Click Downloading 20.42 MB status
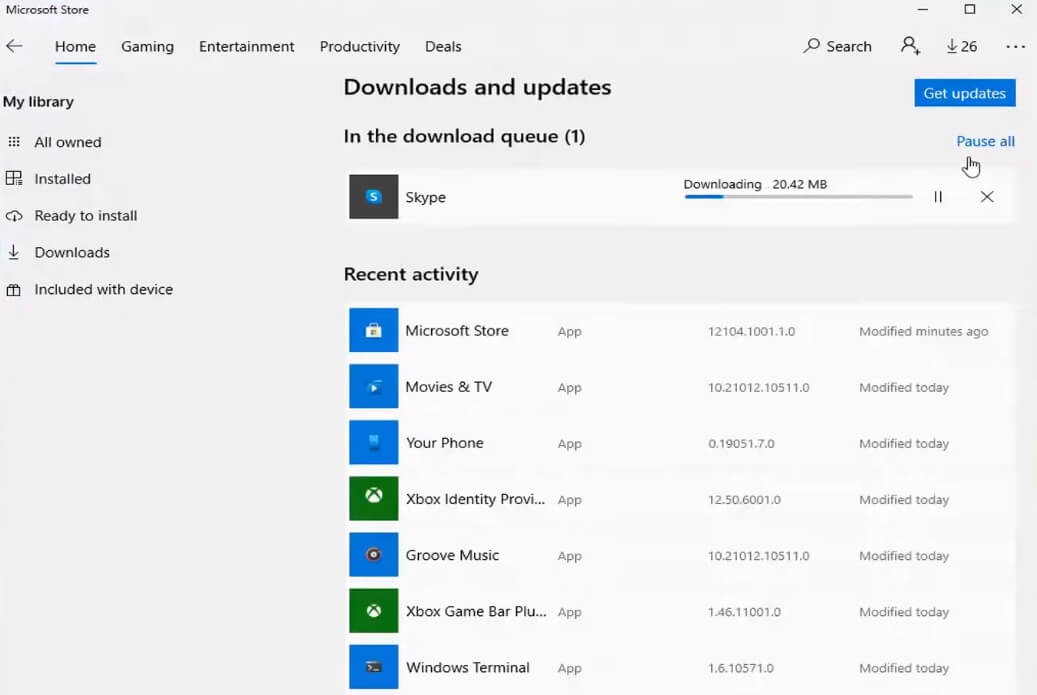 point(755,184)
